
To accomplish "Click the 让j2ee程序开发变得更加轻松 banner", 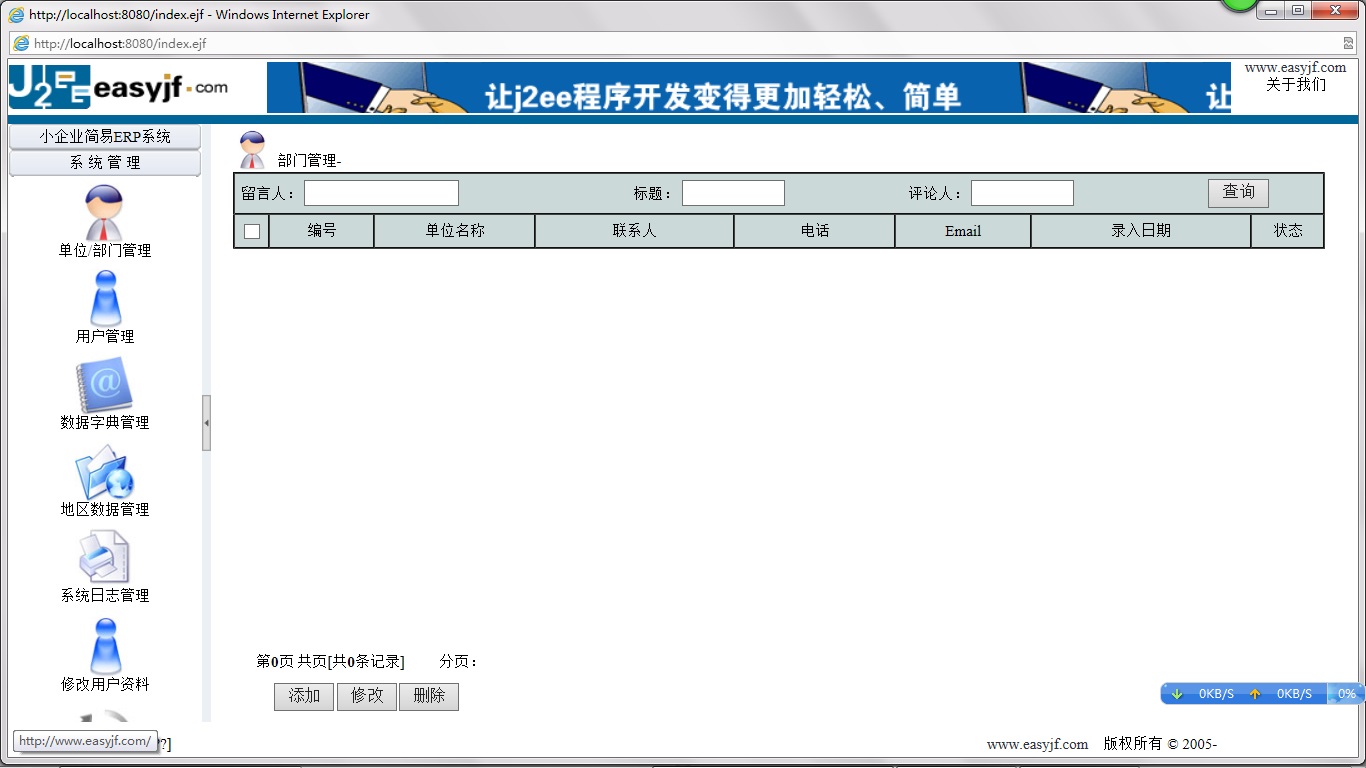I will [749, 88].
